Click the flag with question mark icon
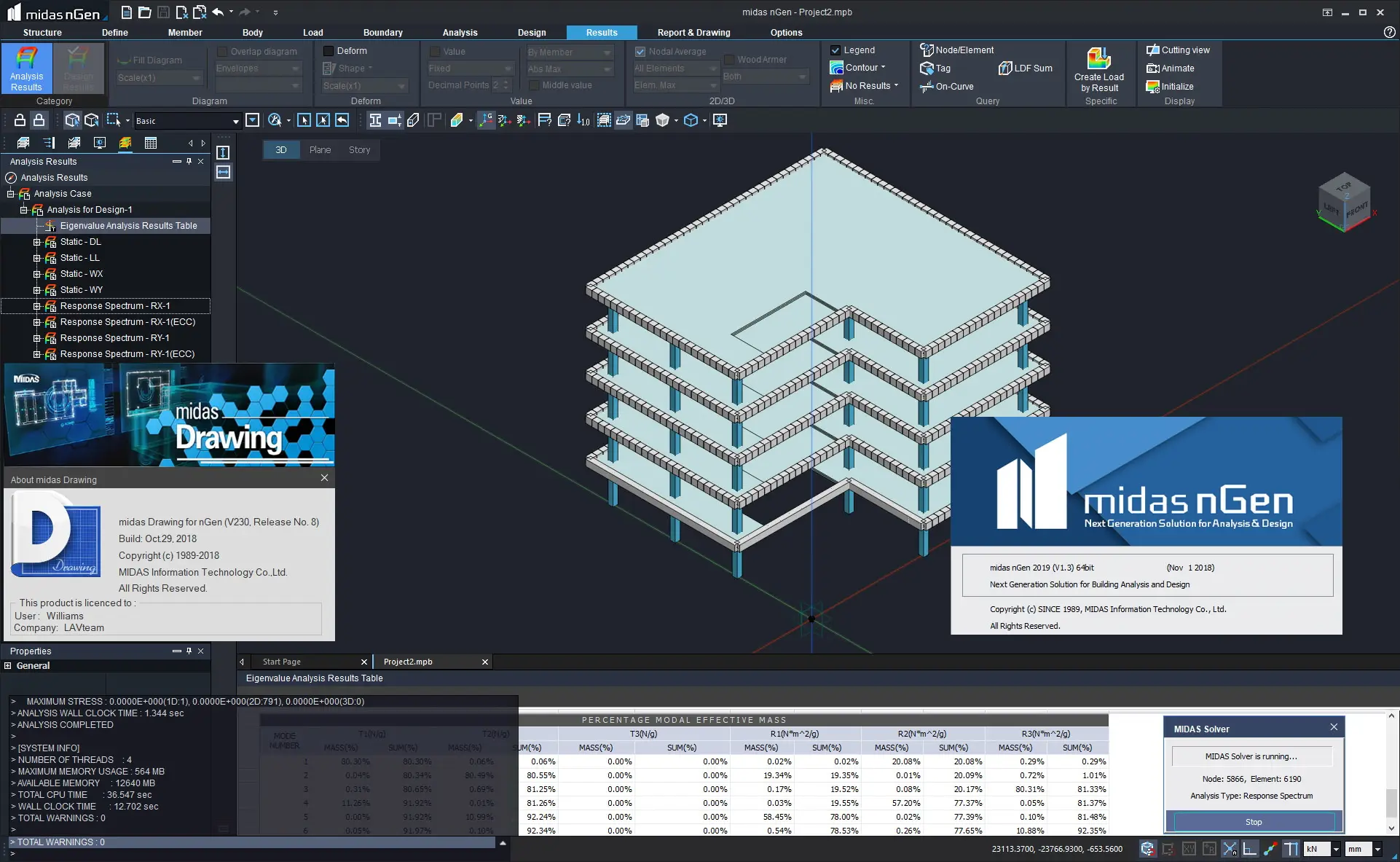This screenshot has width=1400, height=862. [x=544, y=120]
